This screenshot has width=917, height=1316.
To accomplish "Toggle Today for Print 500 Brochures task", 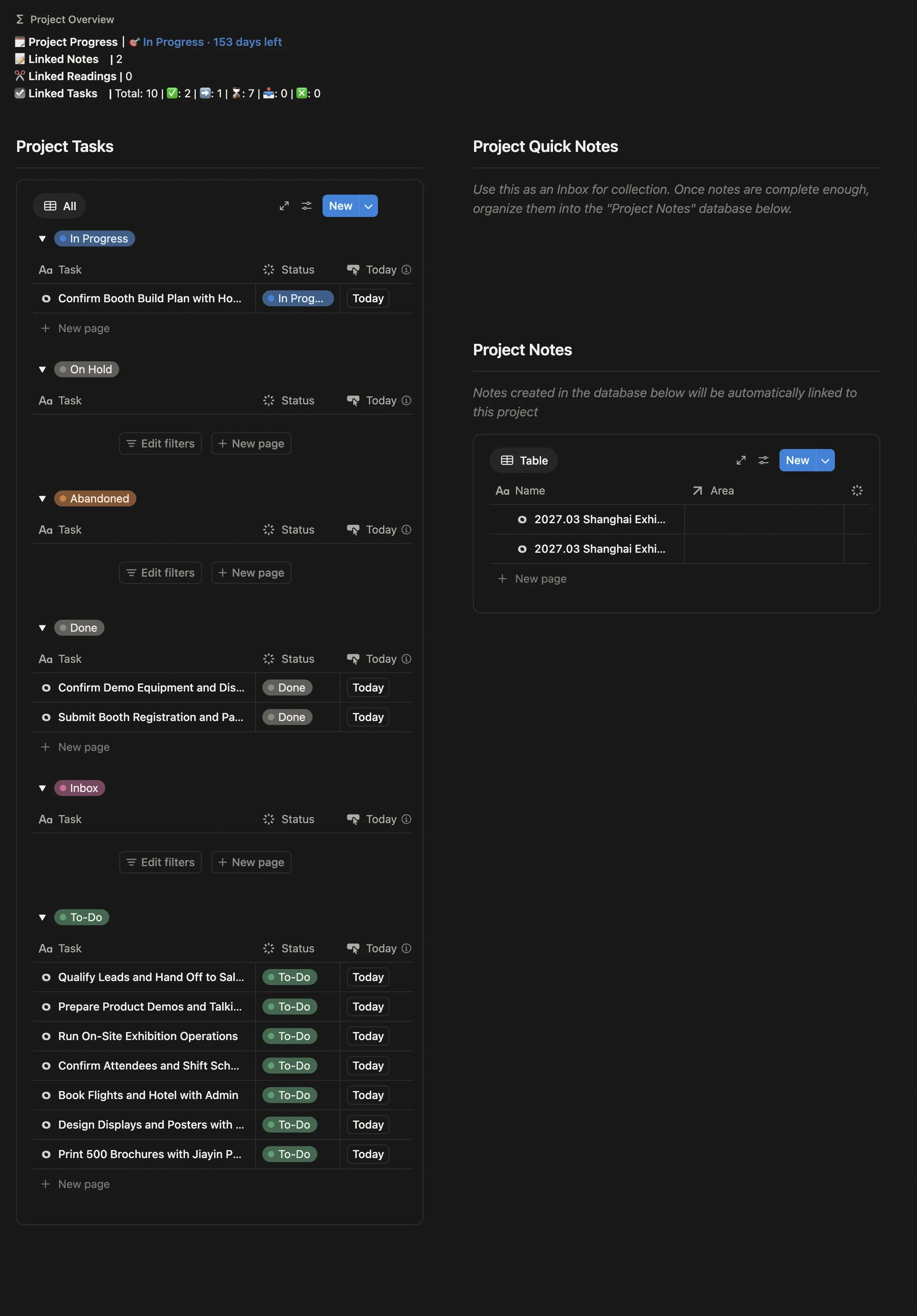I will click(x=368, y=1154).
